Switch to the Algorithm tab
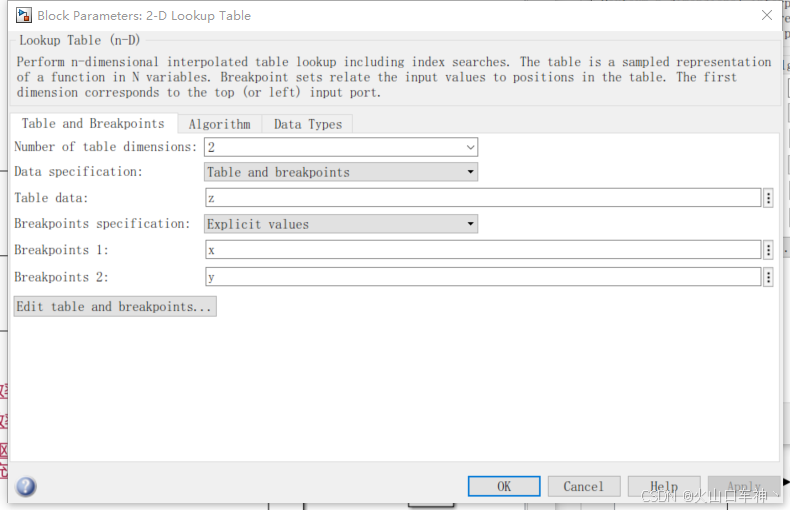Viewport: 790px width, 510px height. [220, 124]
